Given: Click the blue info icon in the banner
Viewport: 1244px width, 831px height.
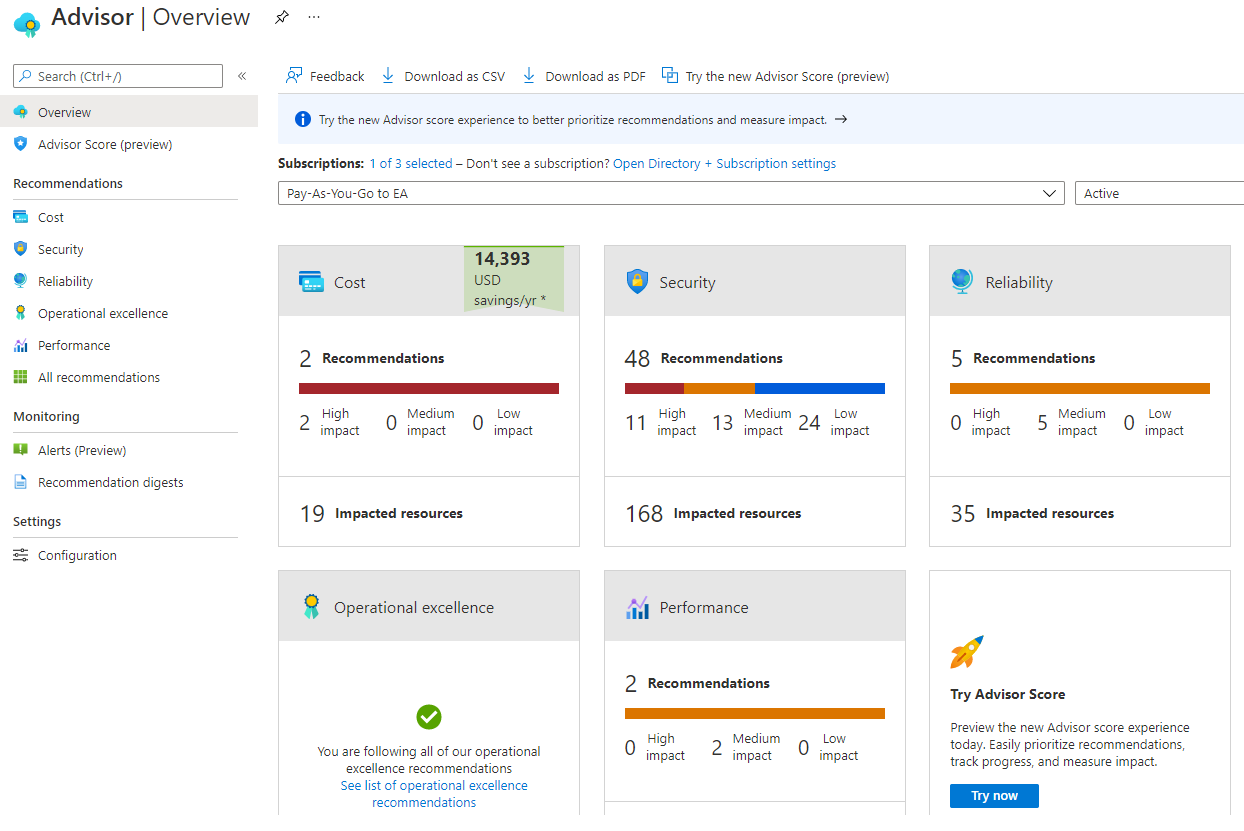Looking at the screenshot, I should 303,119.
